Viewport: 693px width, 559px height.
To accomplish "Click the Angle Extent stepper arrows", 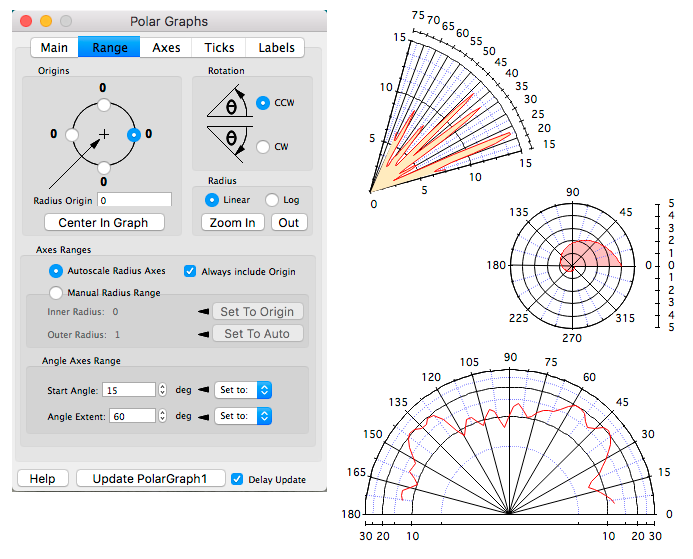I will point(163,416).
